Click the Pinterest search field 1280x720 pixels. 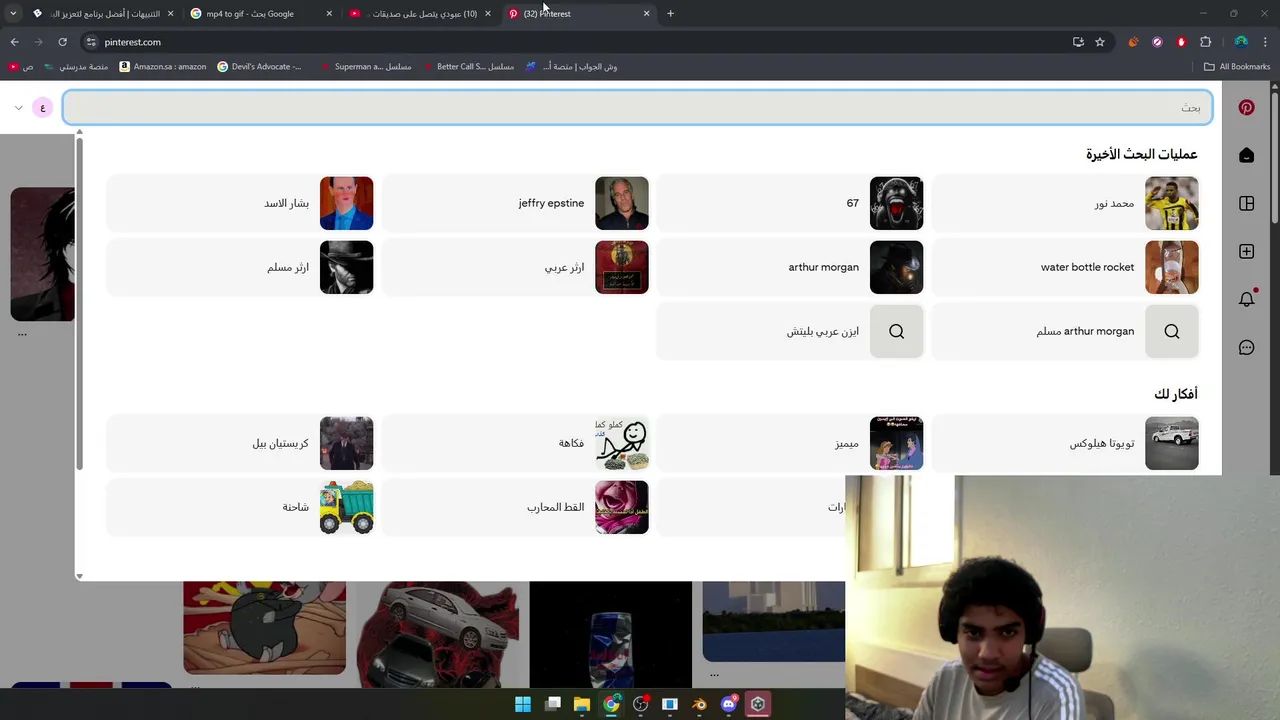(x=637, y=107)
